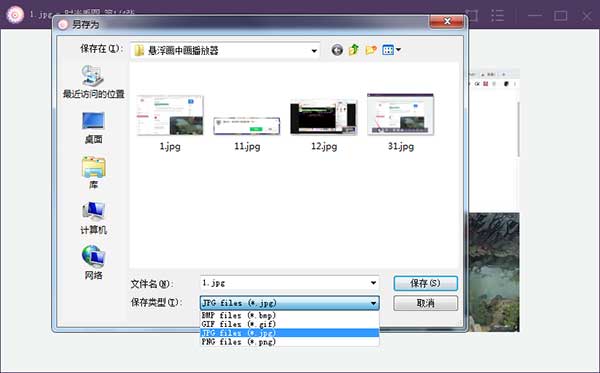Choose JPG files (*.jpg) option in list
600x373 pixels.
(290, 333)
